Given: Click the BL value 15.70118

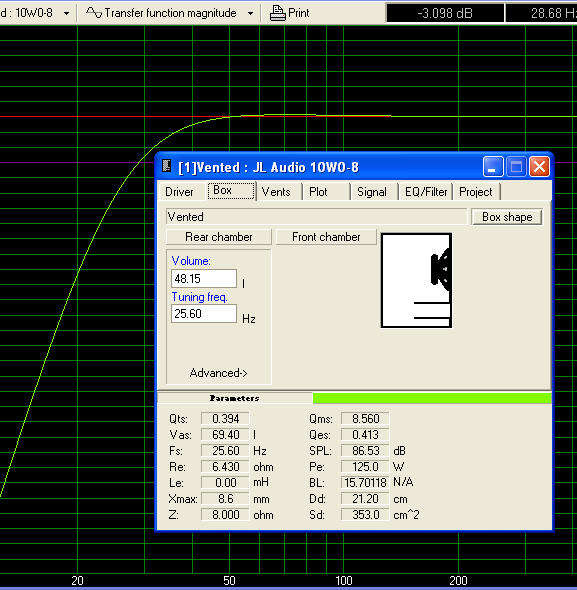Looking at the screenshot, I should pyautogui.click(x=365, y=483).
